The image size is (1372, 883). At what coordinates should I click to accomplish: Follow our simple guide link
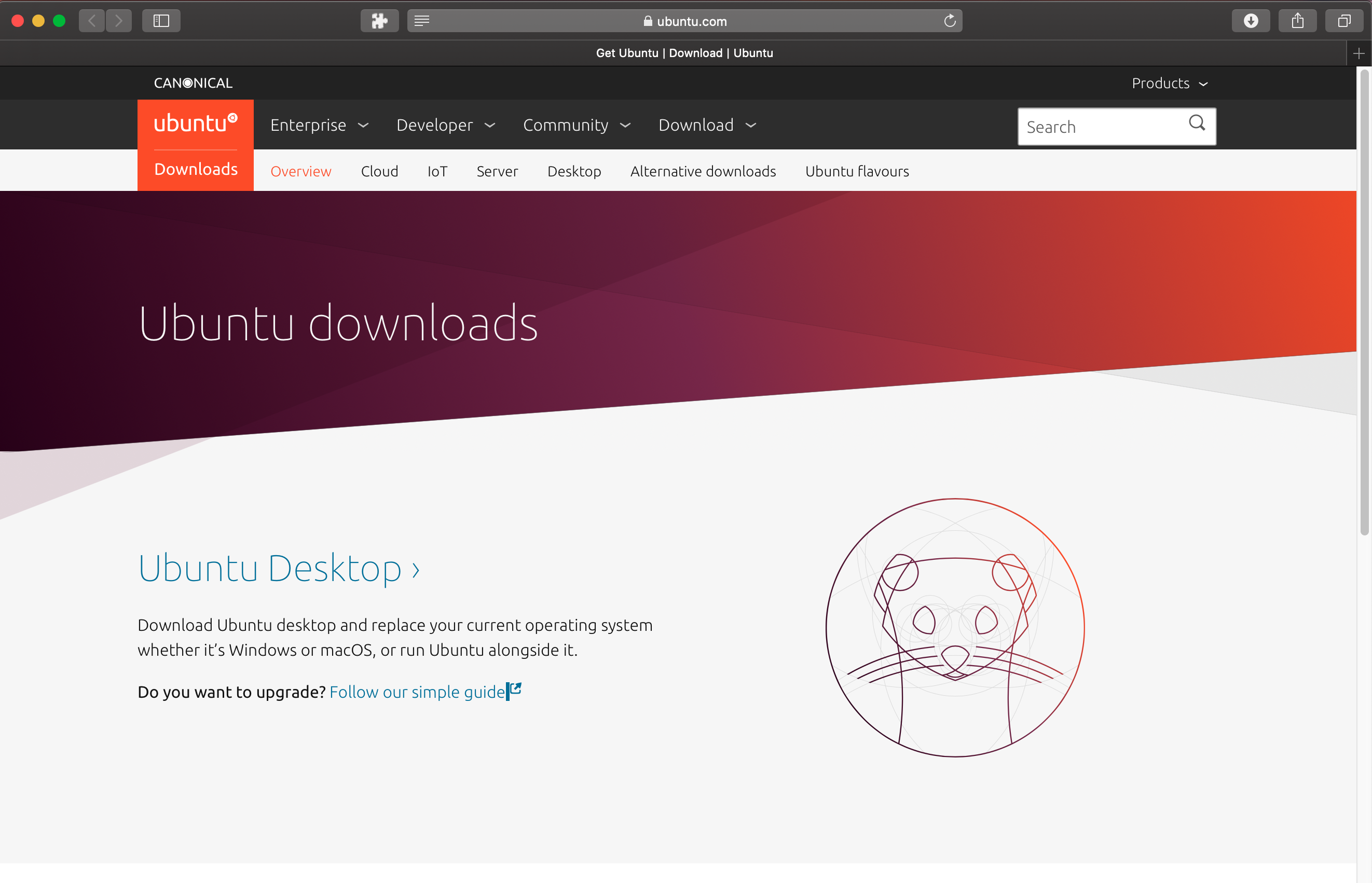[x=417, y=692]
